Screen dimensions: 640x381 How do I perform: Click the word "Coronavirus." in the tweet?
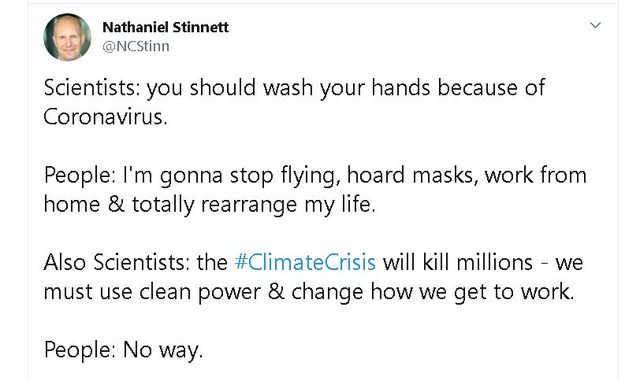tap(105, 117)
